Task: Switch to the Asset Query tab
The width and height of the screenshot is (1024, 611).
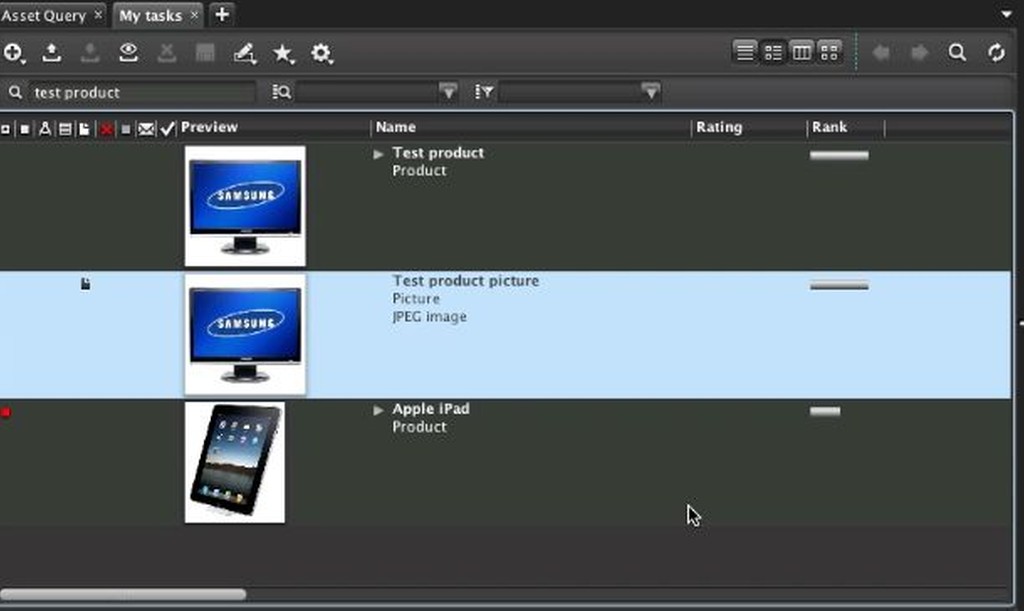Action: point(44,15)
